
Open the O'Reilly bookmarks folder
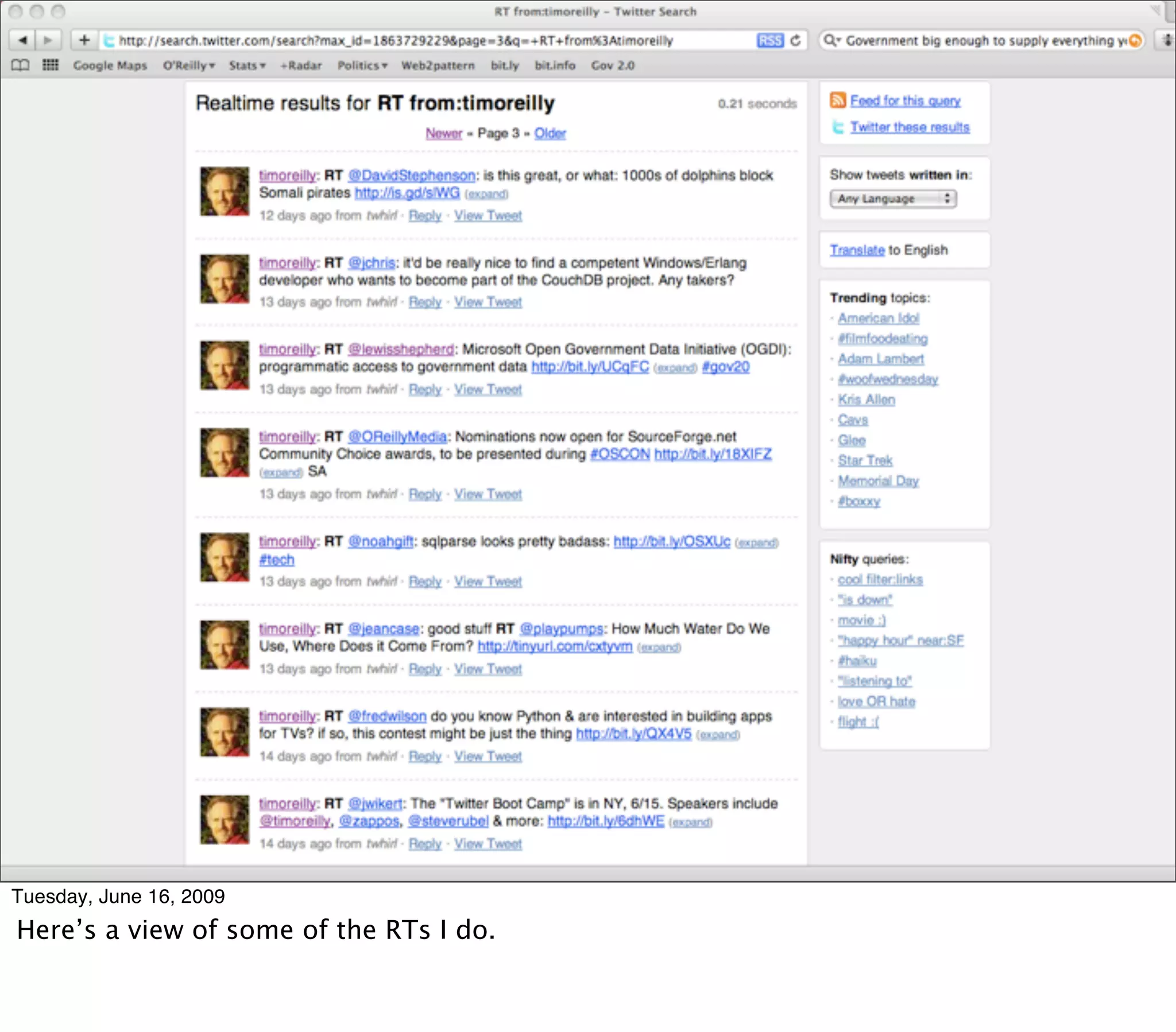pyautogui.click(x=188, y=65)
